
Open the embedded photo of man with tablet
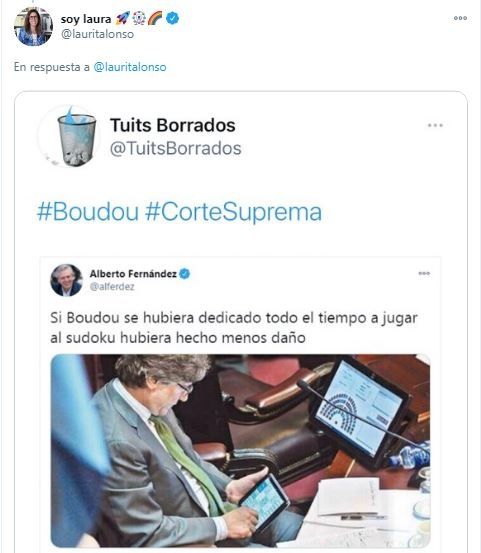click(x=240, y=451)
